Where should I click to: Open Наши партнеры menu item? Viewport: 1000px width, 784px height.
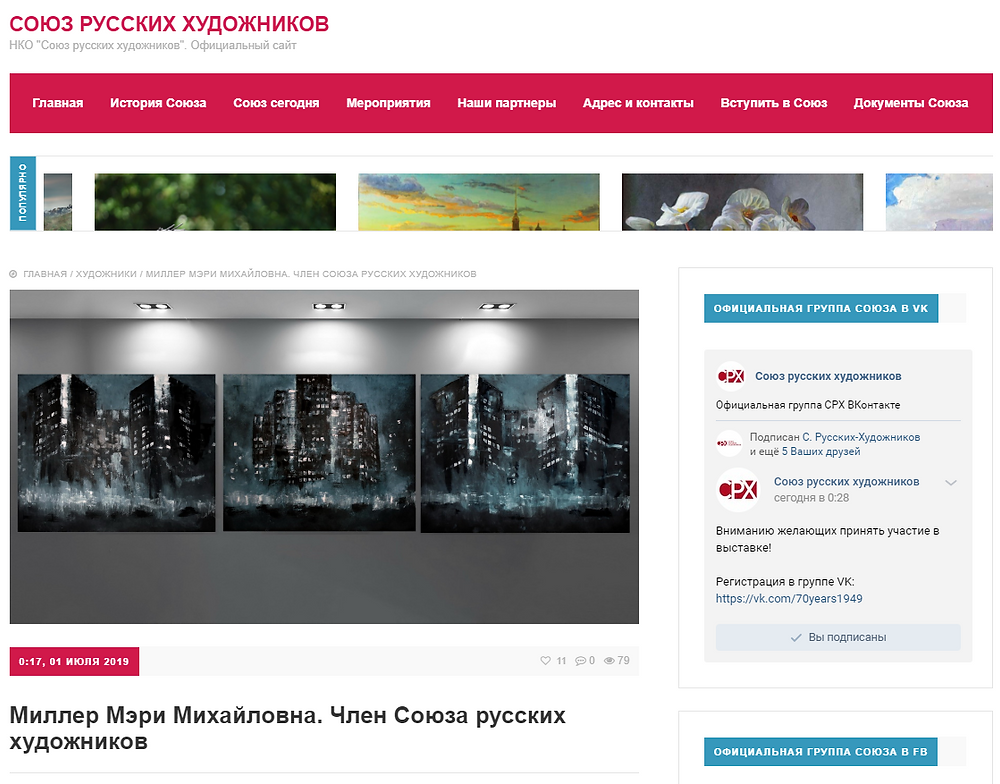click(506, 103)
